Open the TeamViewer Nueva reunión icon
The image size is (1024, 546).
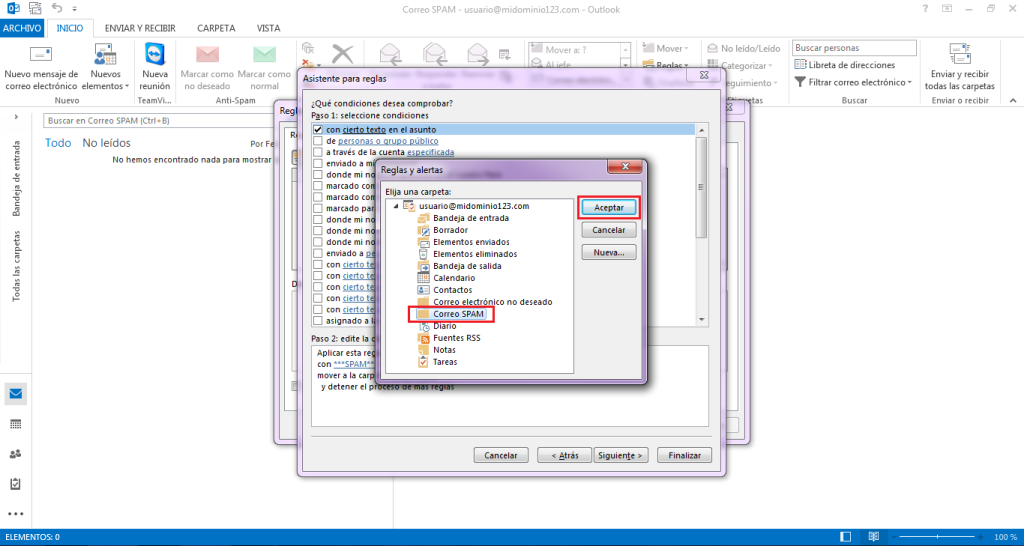pyautogui.click(x=155, y=54)
